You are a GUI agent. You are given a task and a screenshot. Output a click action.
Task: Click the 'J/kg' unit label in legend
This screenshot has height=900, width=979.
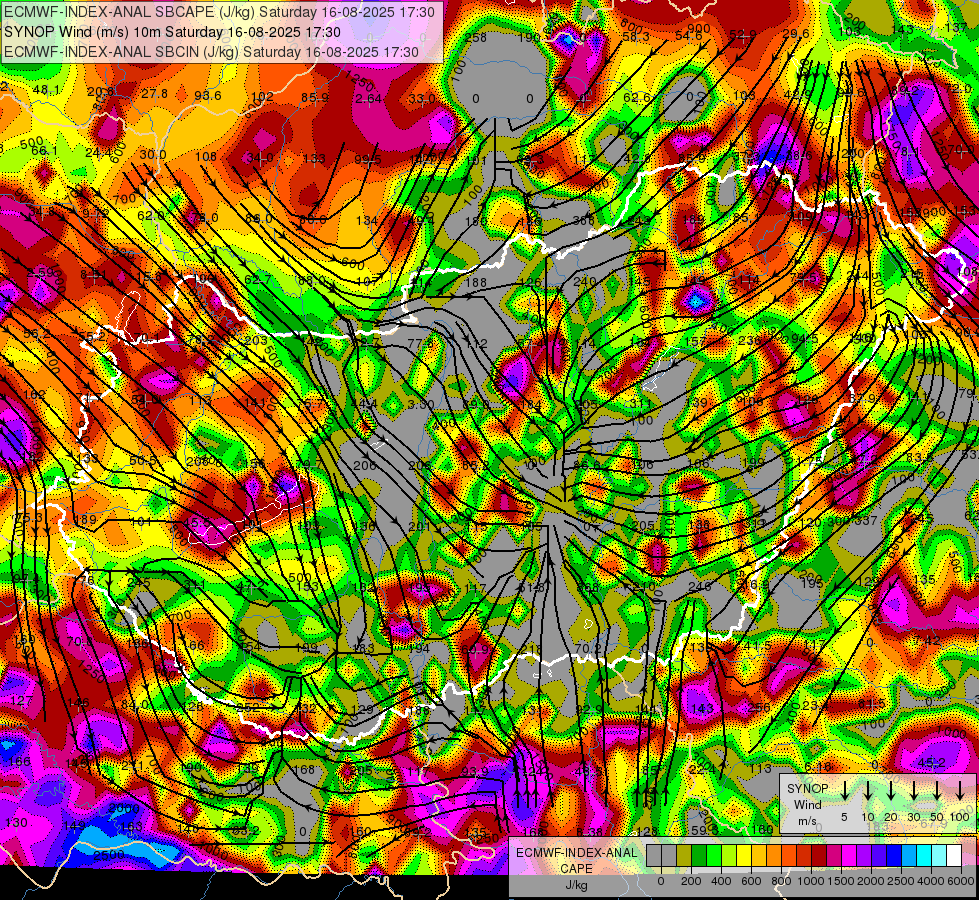tap(576, 885)
